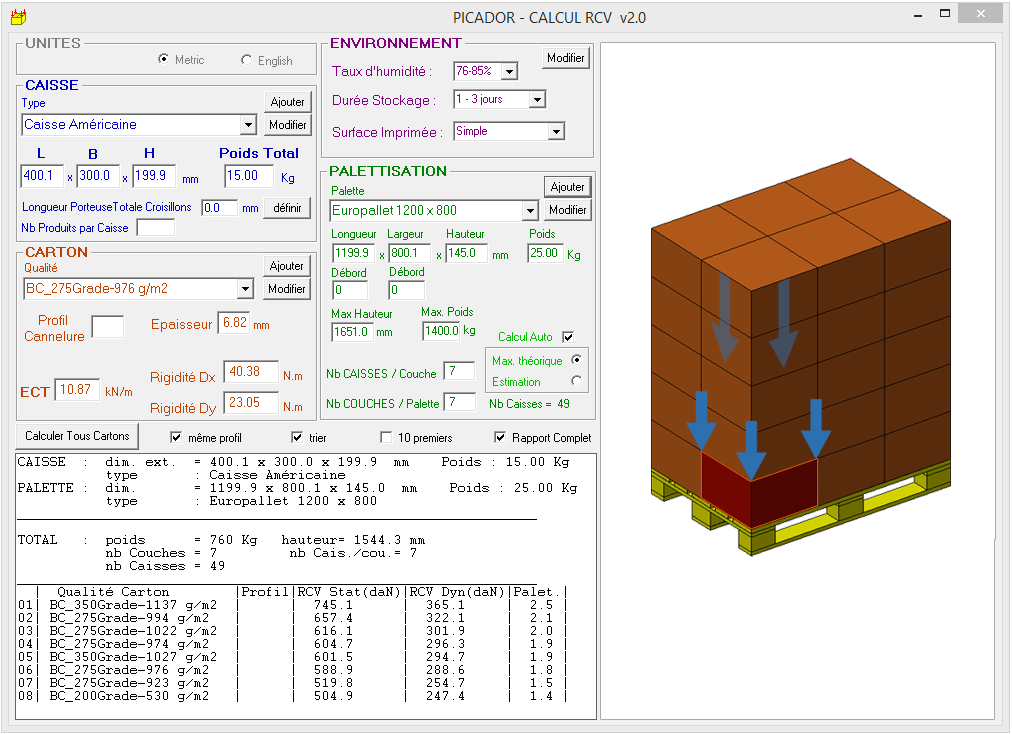Click Modifier button in PALETTISATION section

[x=567, y=210]
